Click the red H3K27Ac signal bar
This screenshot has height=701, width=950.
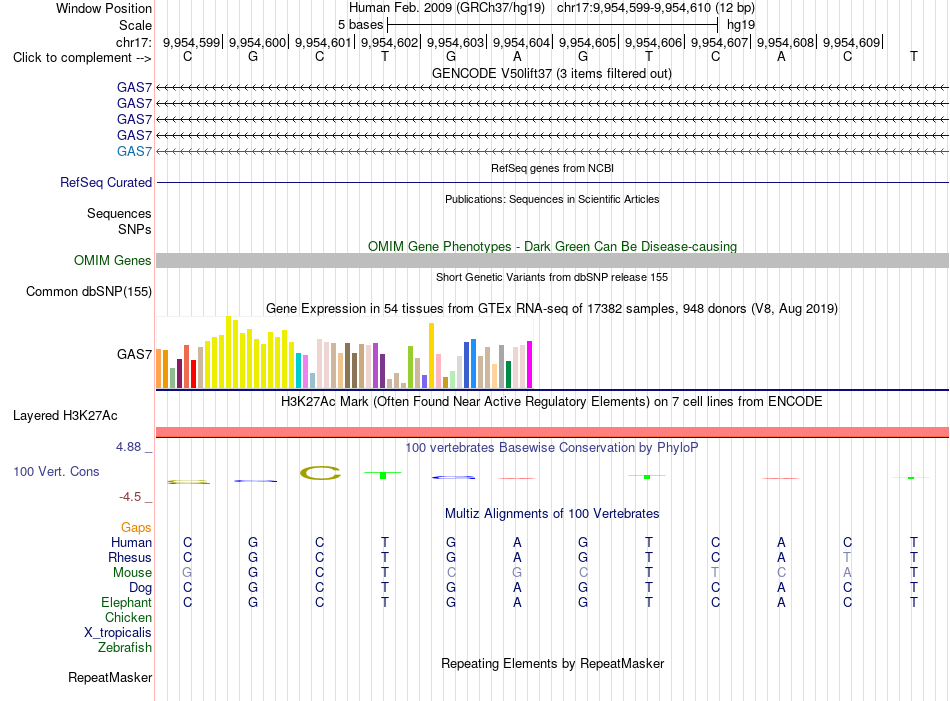pos(552,432)
